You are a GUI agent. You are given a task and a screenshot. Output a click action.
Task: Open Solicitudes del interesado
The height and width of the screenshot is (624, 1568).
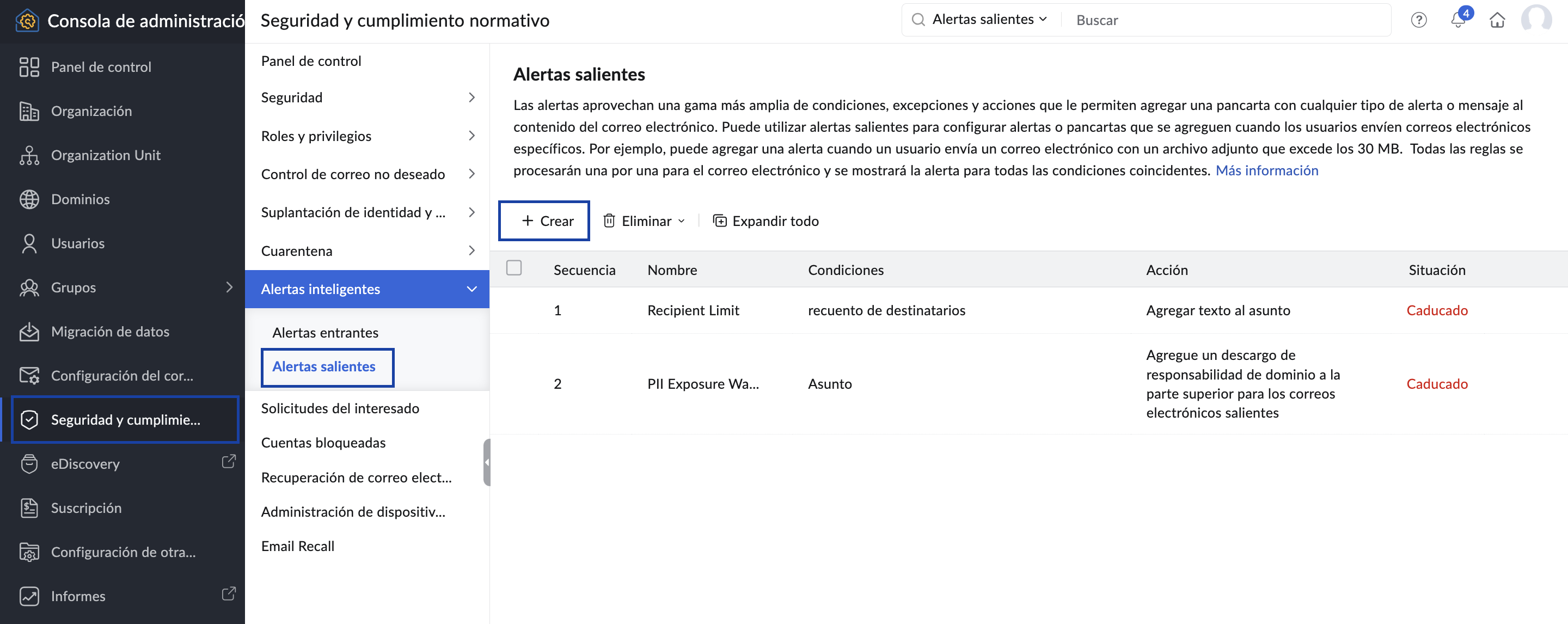[340, 408]
